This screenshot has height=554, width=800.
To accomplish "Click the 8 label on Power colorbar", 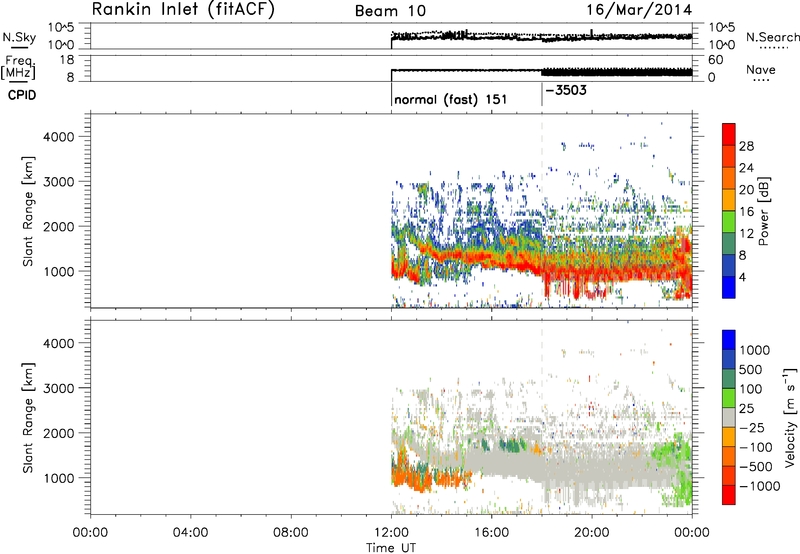I will 742,256.
